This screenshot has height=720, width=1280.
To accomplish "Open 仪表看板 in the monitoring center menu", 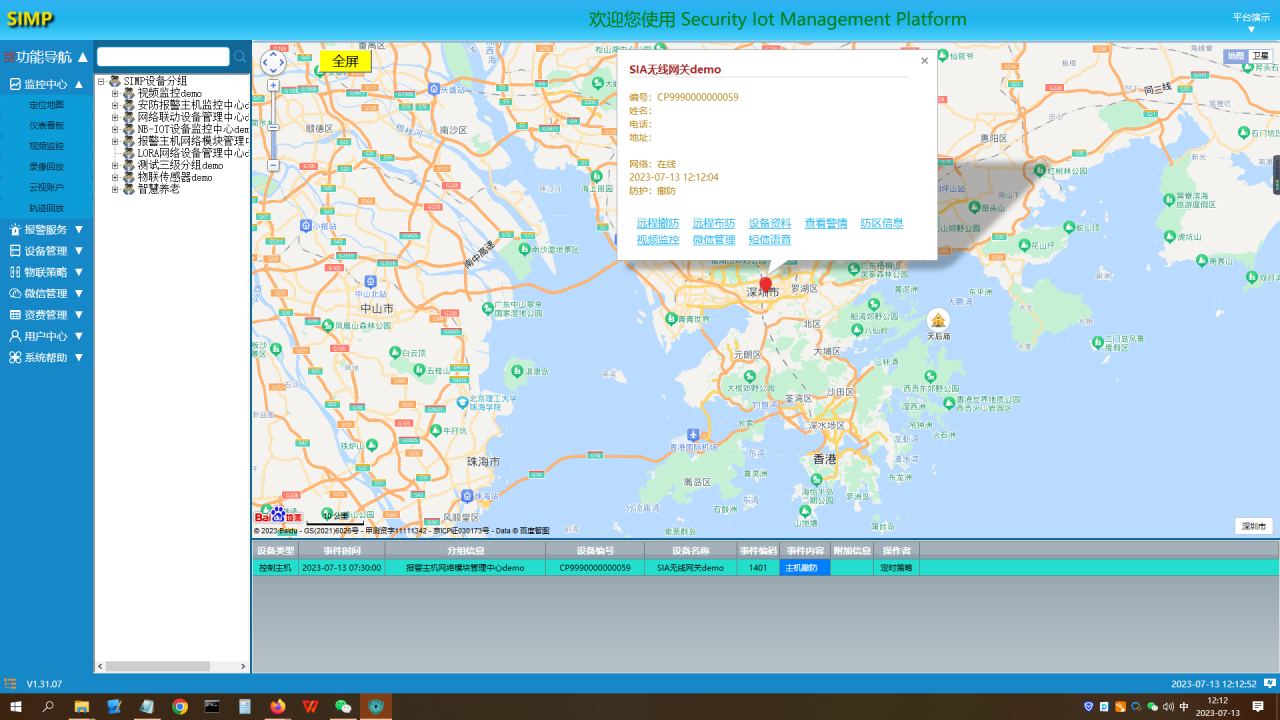I will [46, 125].
